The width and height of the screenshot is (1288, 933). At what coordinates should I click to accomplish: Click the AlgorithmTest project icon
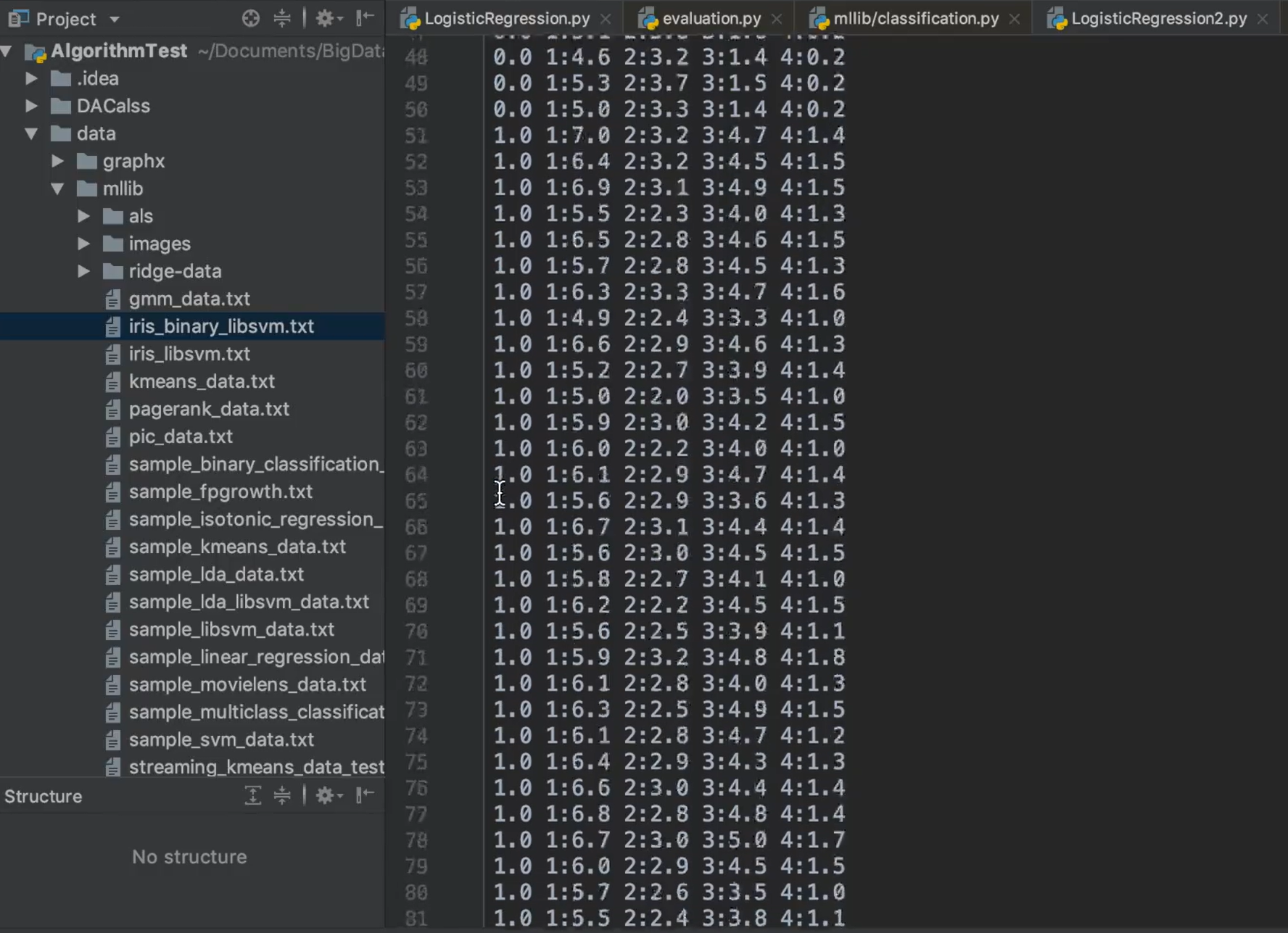click(35, 51)
